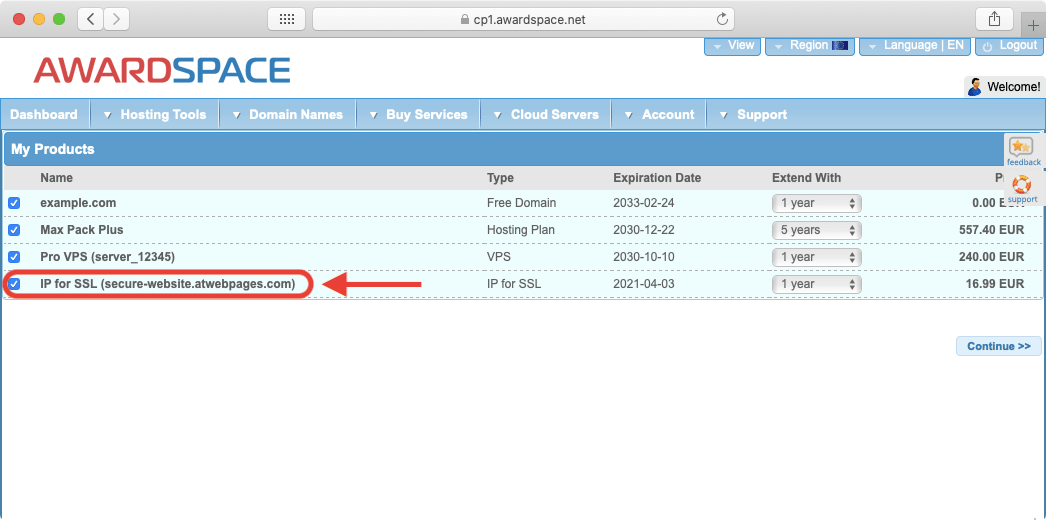This screenshot has width=1046, height=520.
Task: Deselect the IP for SSL checkbox
Action: (14, 284)
